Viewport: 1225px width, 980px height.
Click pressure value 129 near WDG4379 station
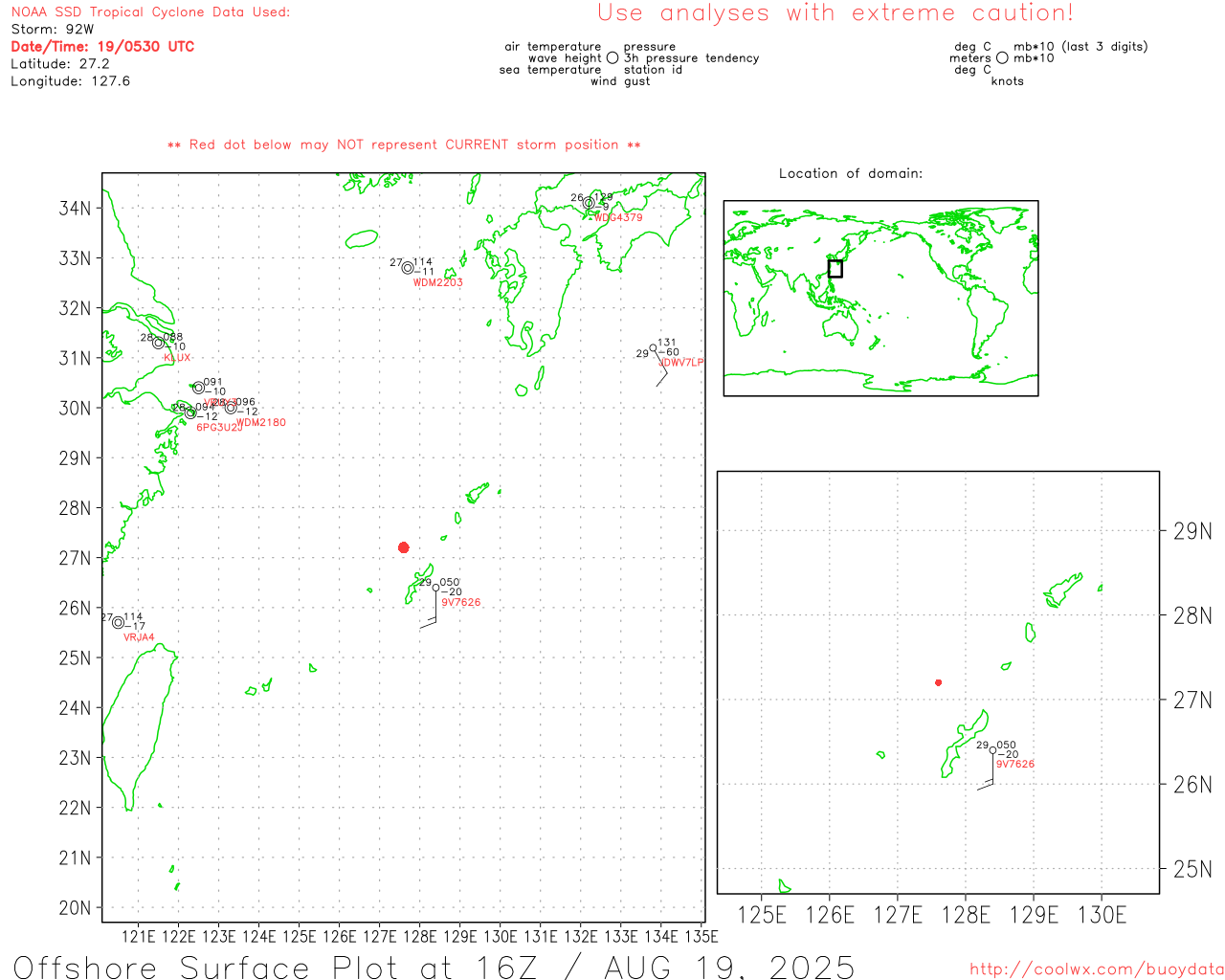(604, 197)
